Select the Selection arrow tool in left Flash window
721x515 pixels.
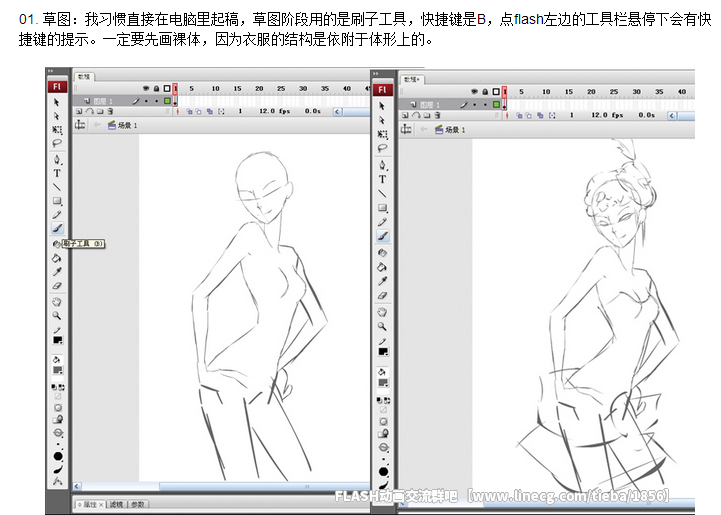57,102
